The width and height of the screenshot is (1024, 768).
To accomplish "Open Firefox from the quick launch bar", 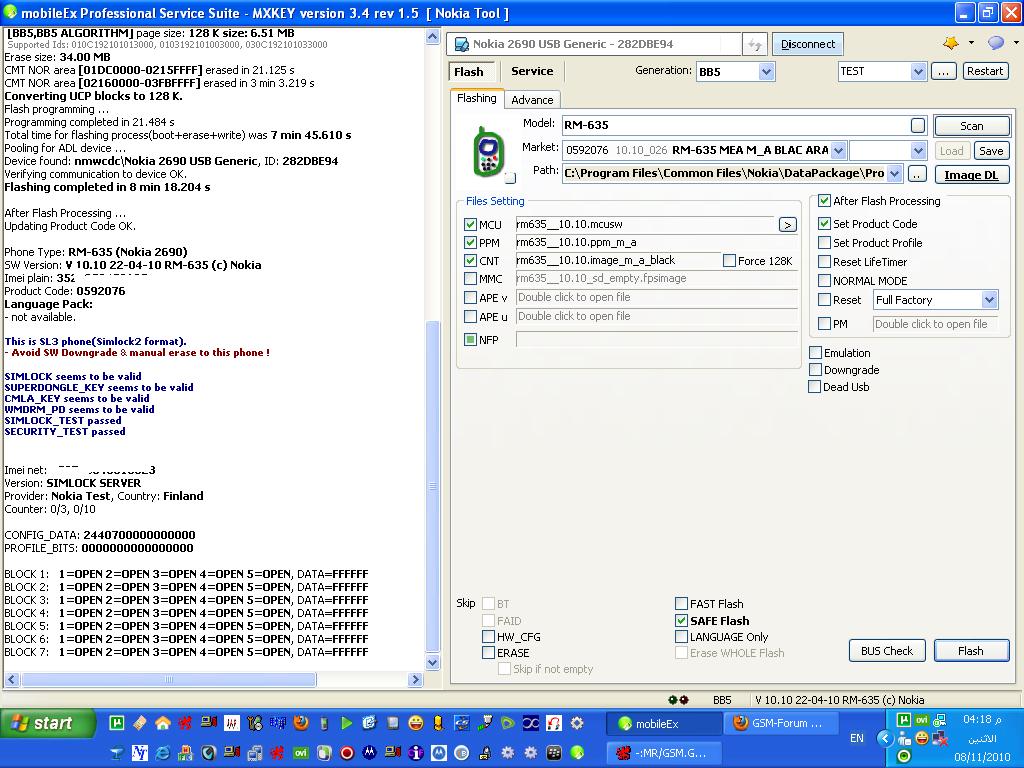I will 301,723.
